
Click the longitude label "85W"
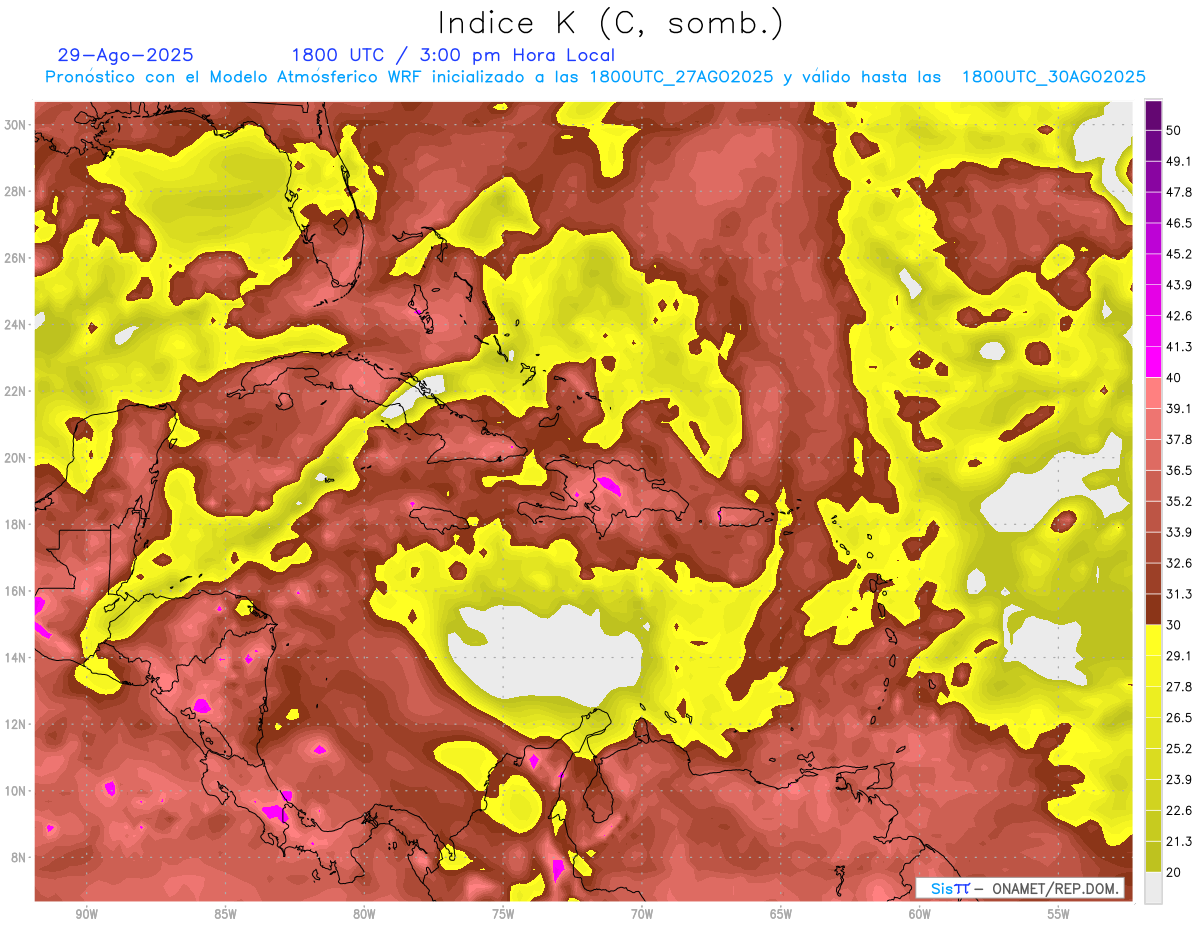pos(225,915)
